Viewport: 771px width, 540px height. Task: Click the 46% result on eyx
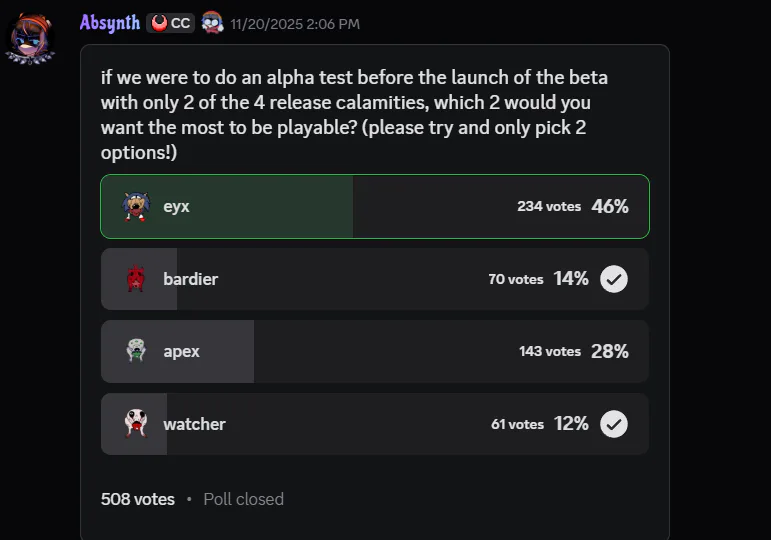609,207
